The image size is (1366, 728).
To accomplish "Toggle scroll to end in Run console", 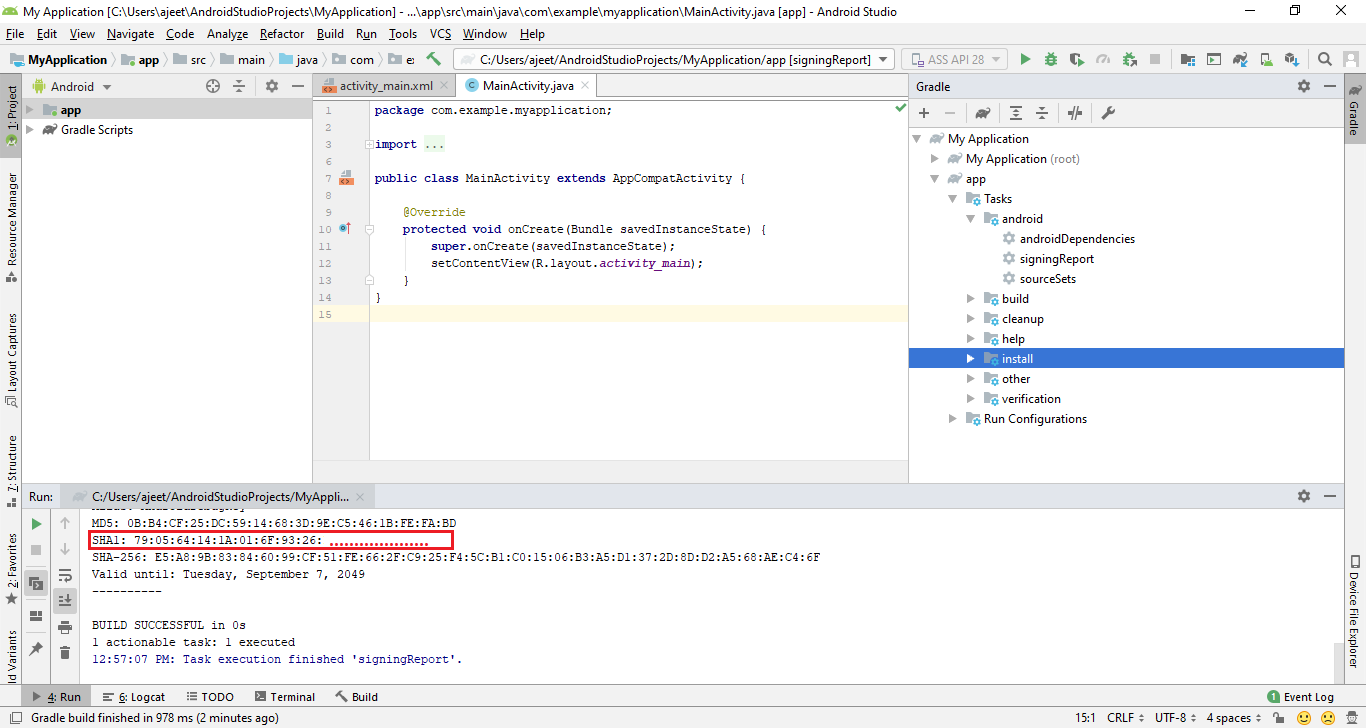I will 65,600.
